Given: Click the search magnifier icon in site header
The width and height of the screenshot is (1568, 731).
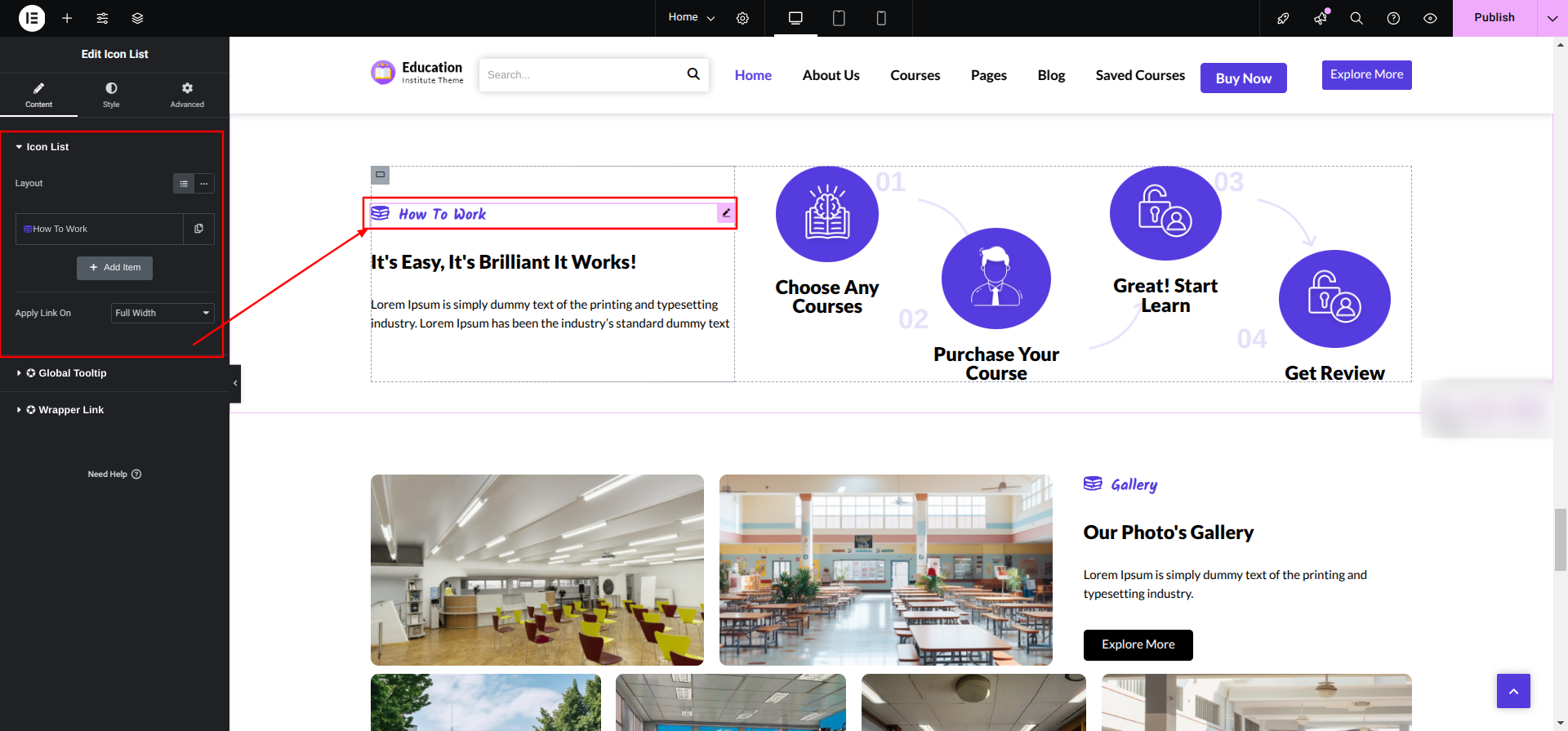Looking at the screenshot, I should (693, 74).
